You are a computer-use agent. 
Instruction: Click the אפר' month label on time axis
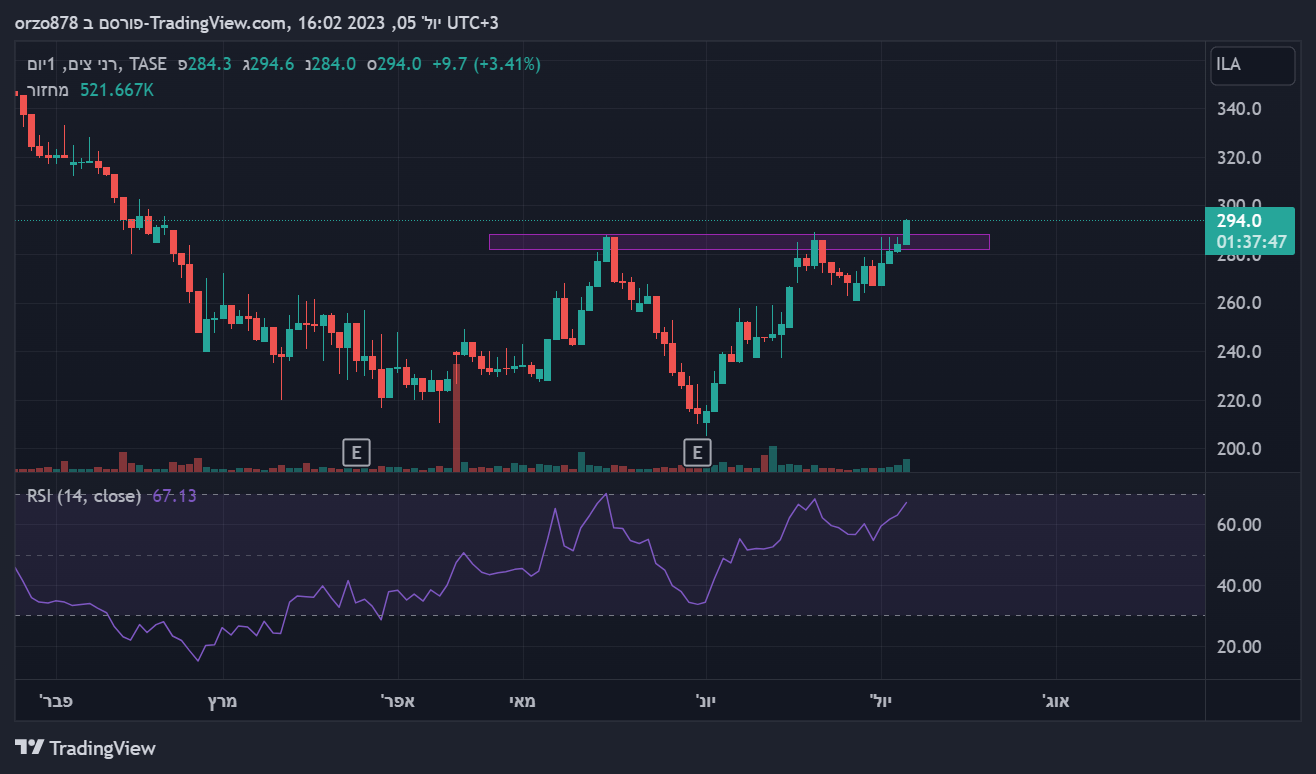[398, 700]
